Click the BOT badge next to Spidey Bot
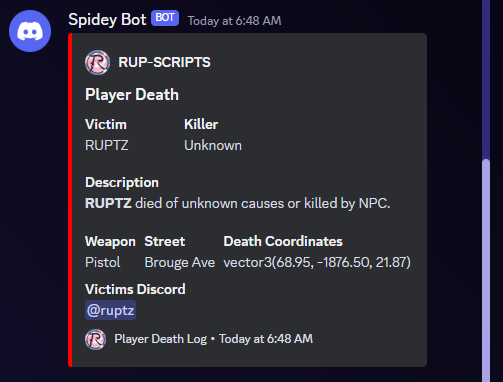 165,18
